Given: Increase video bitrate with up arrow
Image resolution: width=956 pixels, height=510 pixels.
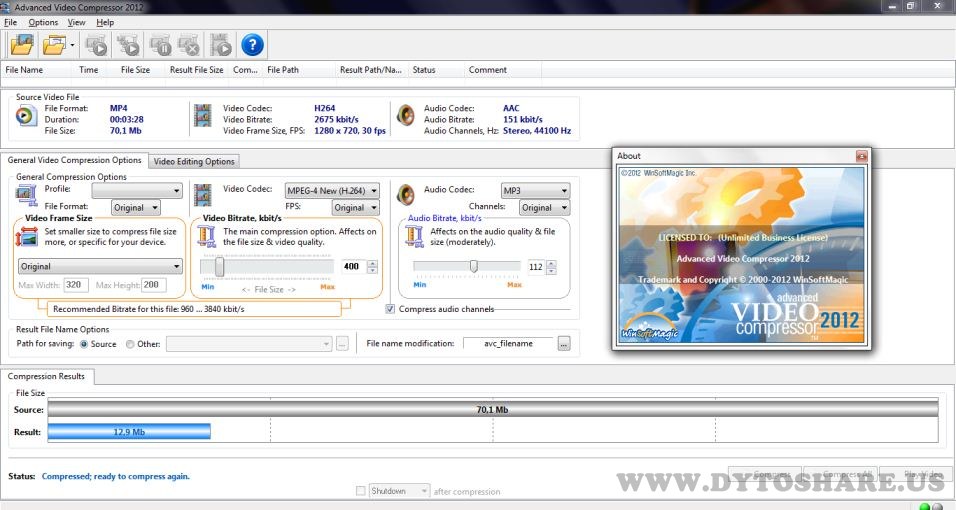Looking at the screenshot, I should click(x=373, y=264).
